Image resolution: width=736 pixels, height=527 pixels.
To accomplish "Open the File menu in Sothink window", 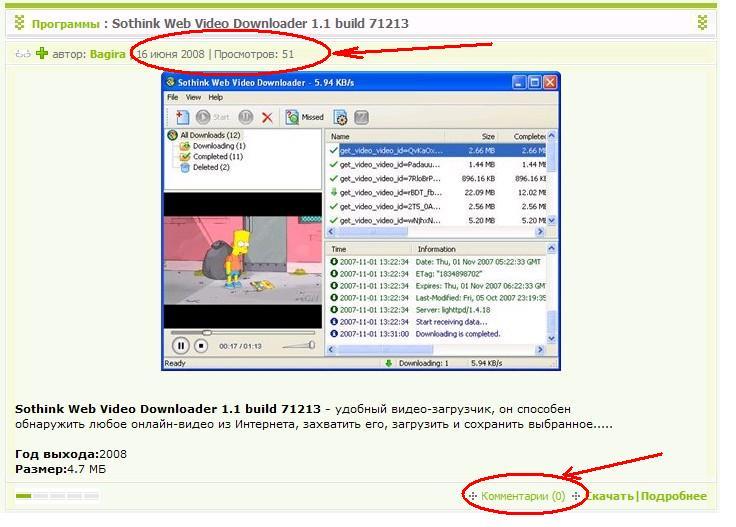I will coord(173,97).
